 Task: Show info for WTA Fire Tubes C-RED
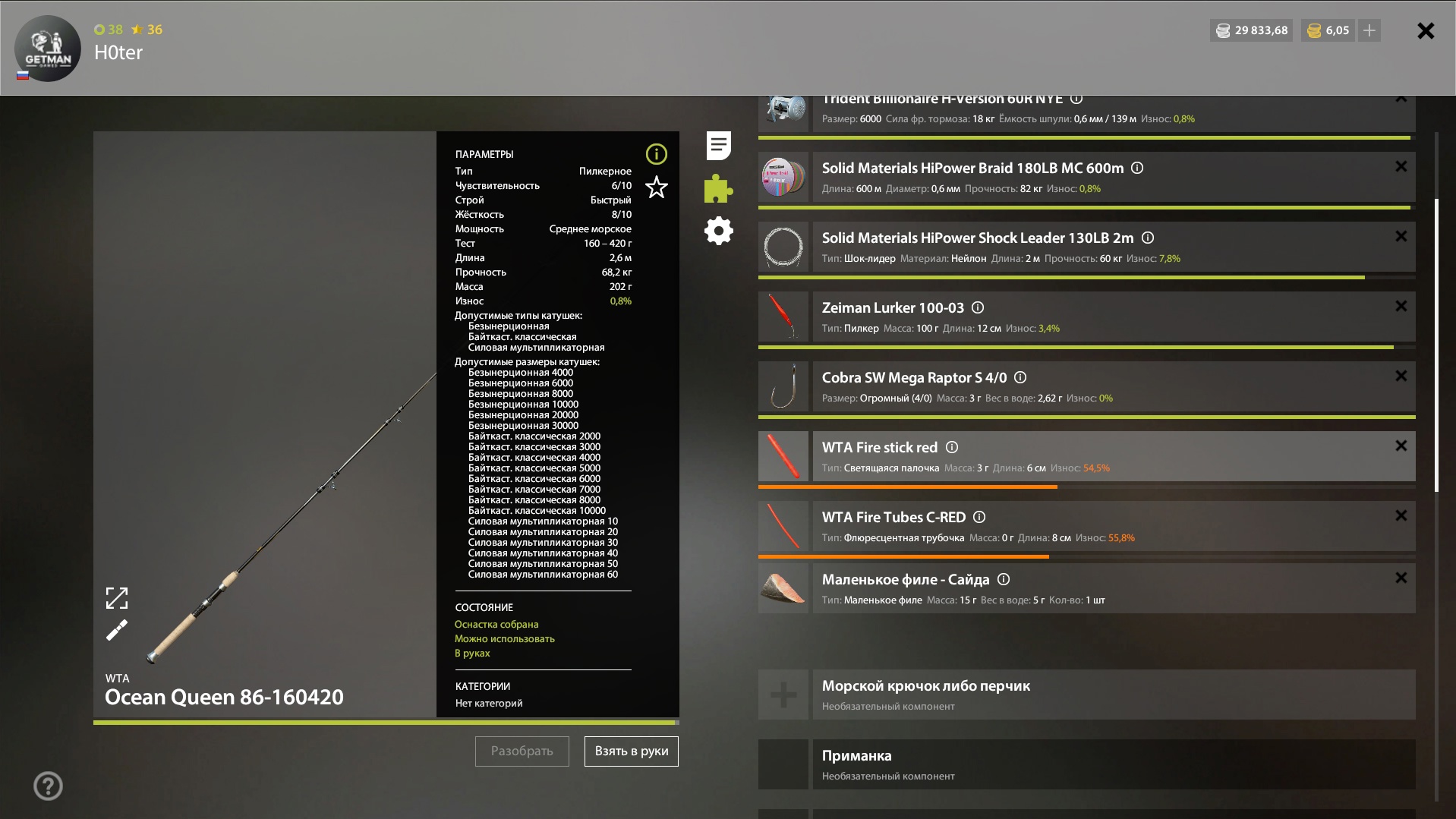pos(979,517)
